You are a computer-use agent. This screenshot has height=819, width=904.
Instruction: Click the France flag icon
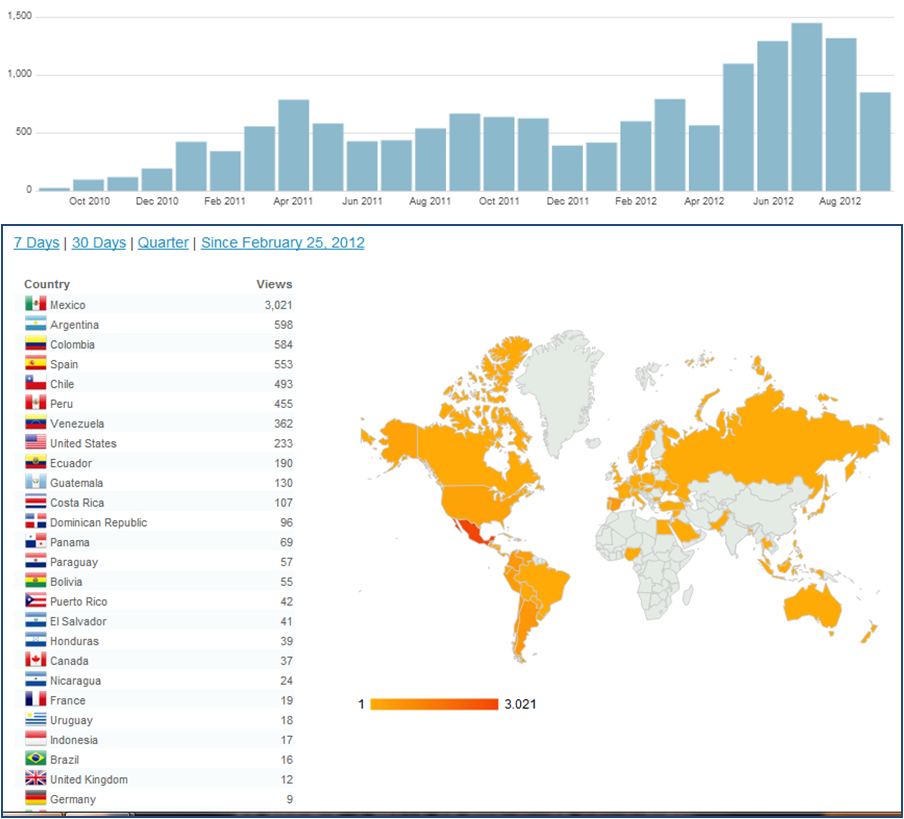[35, 700]
